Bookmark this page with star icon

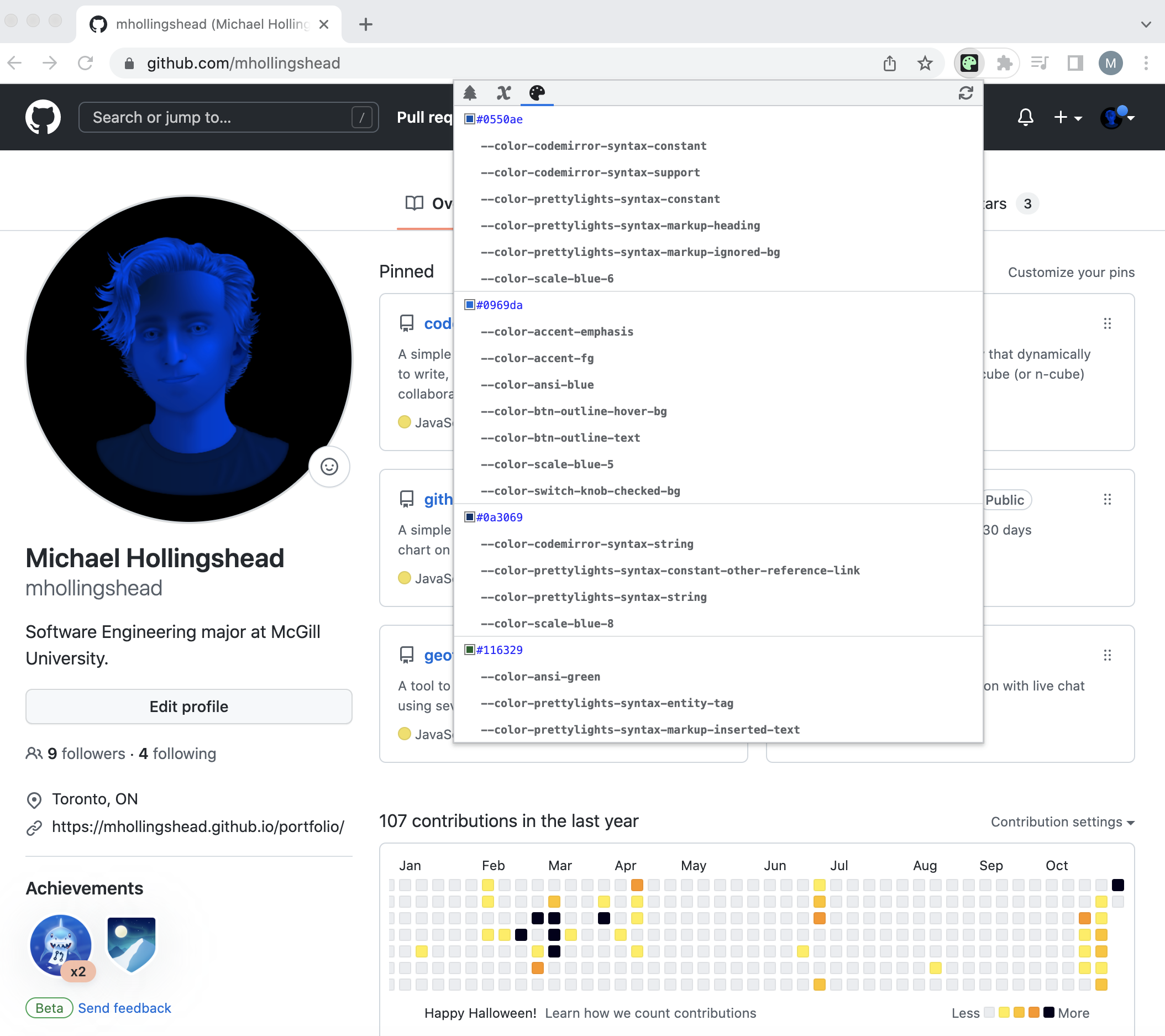point(925,62)
